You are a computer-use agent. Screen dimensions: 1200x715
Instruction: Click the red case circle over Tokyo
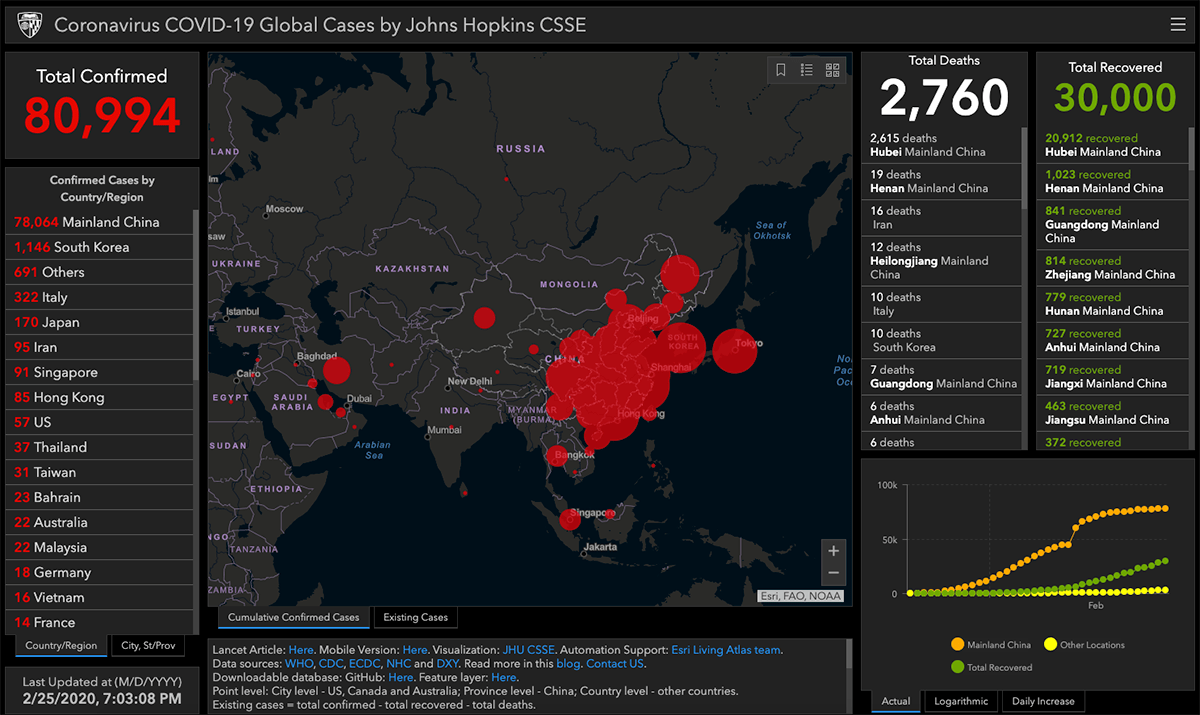pos(735,351)
